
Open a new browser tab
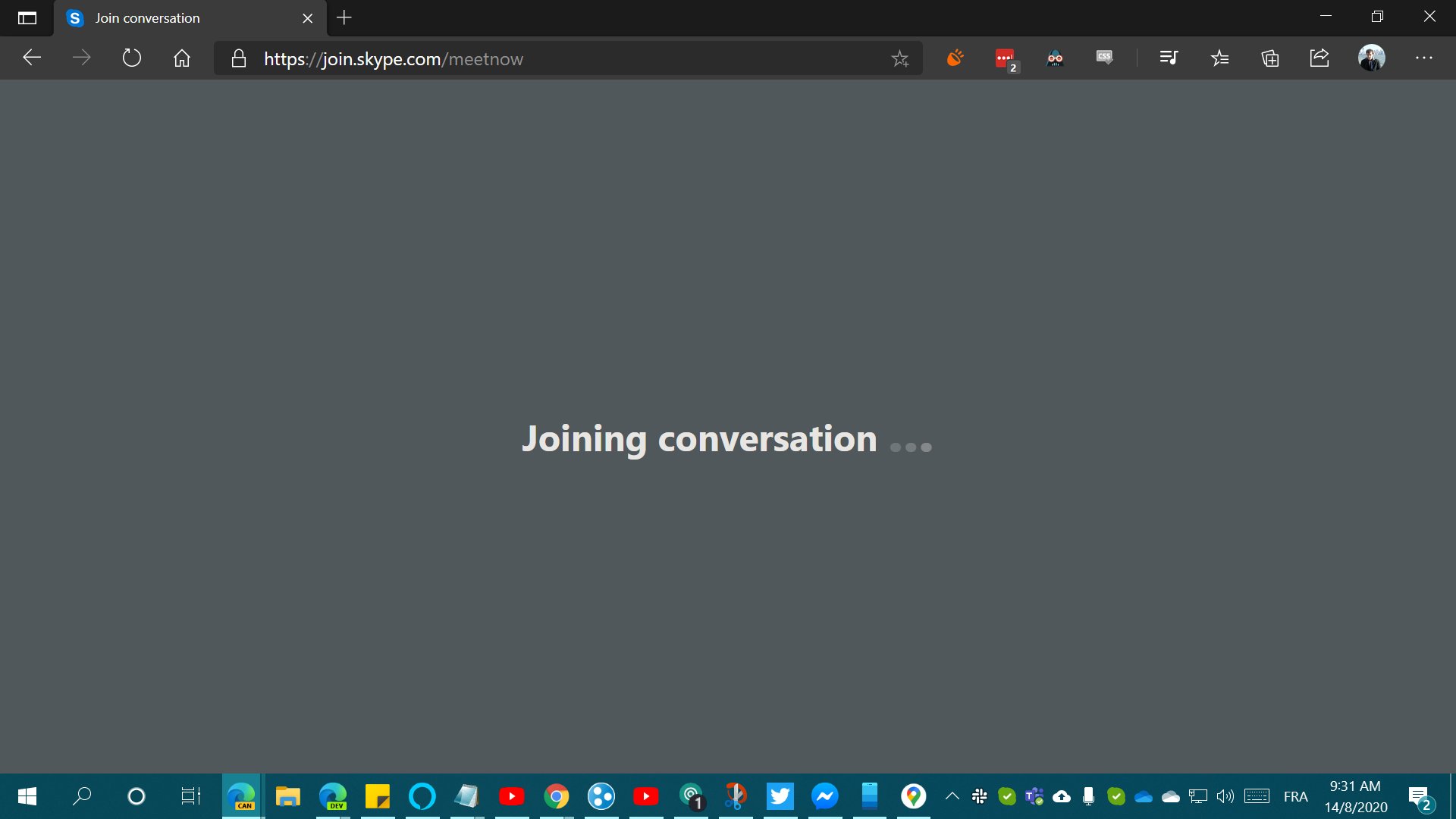(x=344, y=17)
